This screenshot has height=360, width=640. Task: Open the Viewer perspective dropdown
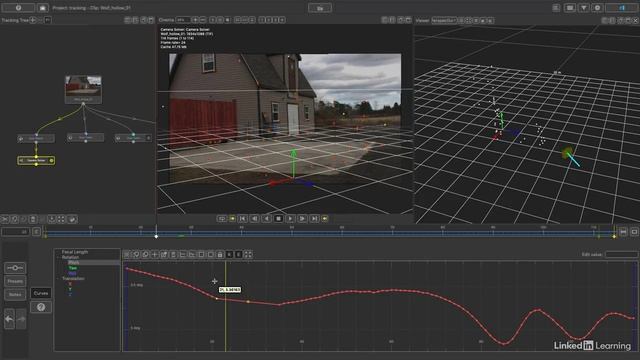tap(444, 20)
